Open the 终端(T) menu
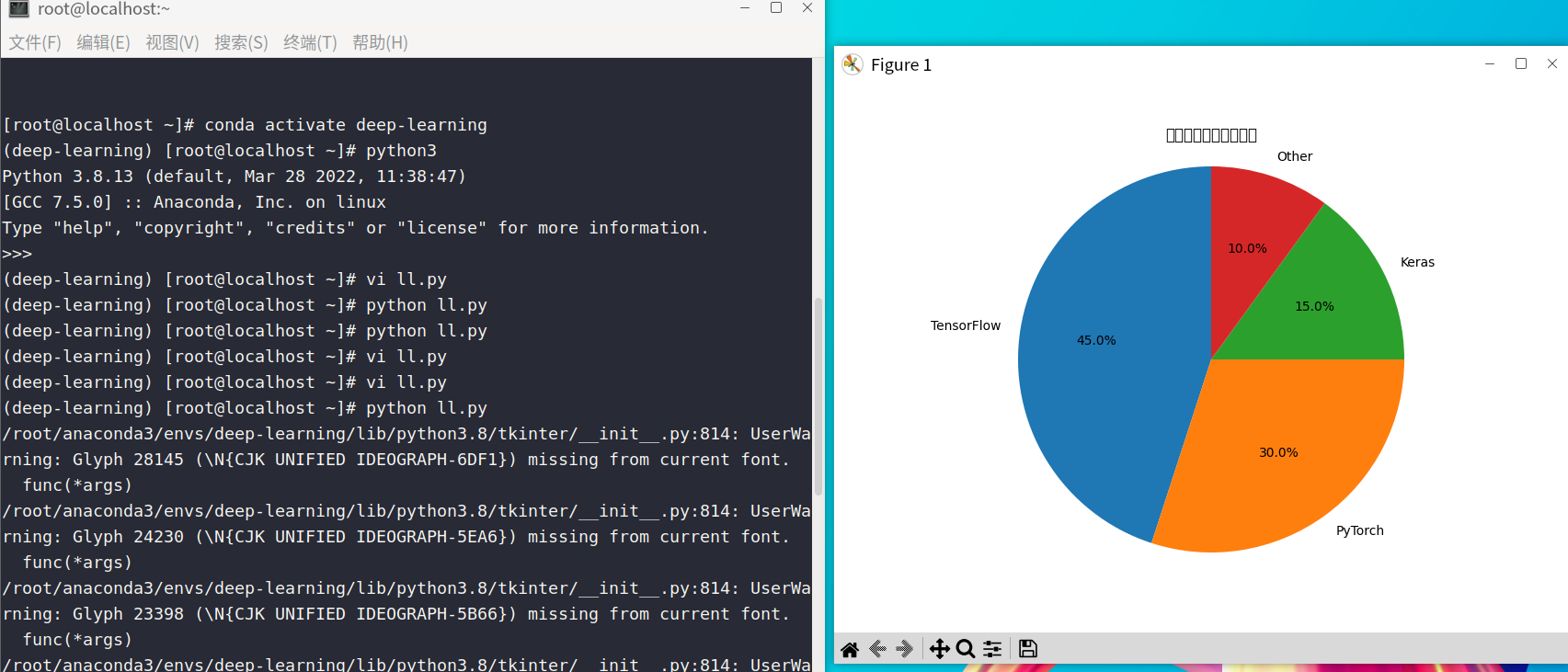The width and height of the screenshot is (1568, 672). tap(310, 42)
